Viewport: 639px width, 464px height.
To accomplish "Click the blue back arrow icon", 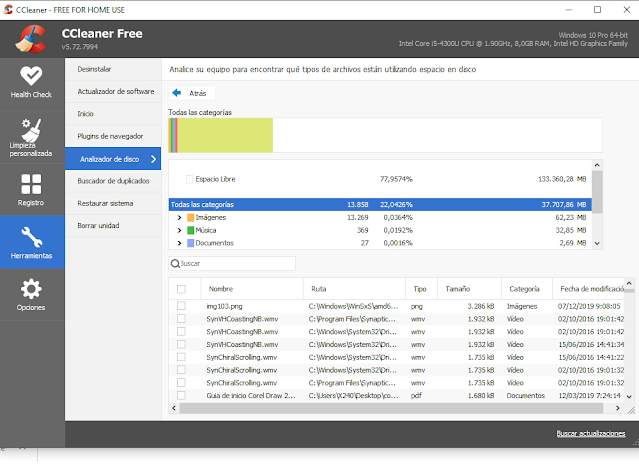I will (x=176, y=93).
